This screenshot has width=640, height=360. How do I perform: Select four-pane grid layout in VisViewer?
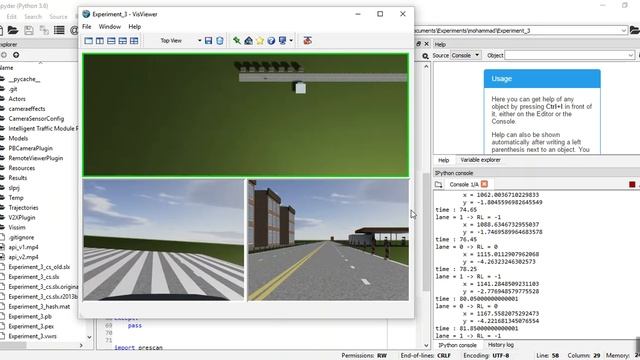(x=134, y=41)
